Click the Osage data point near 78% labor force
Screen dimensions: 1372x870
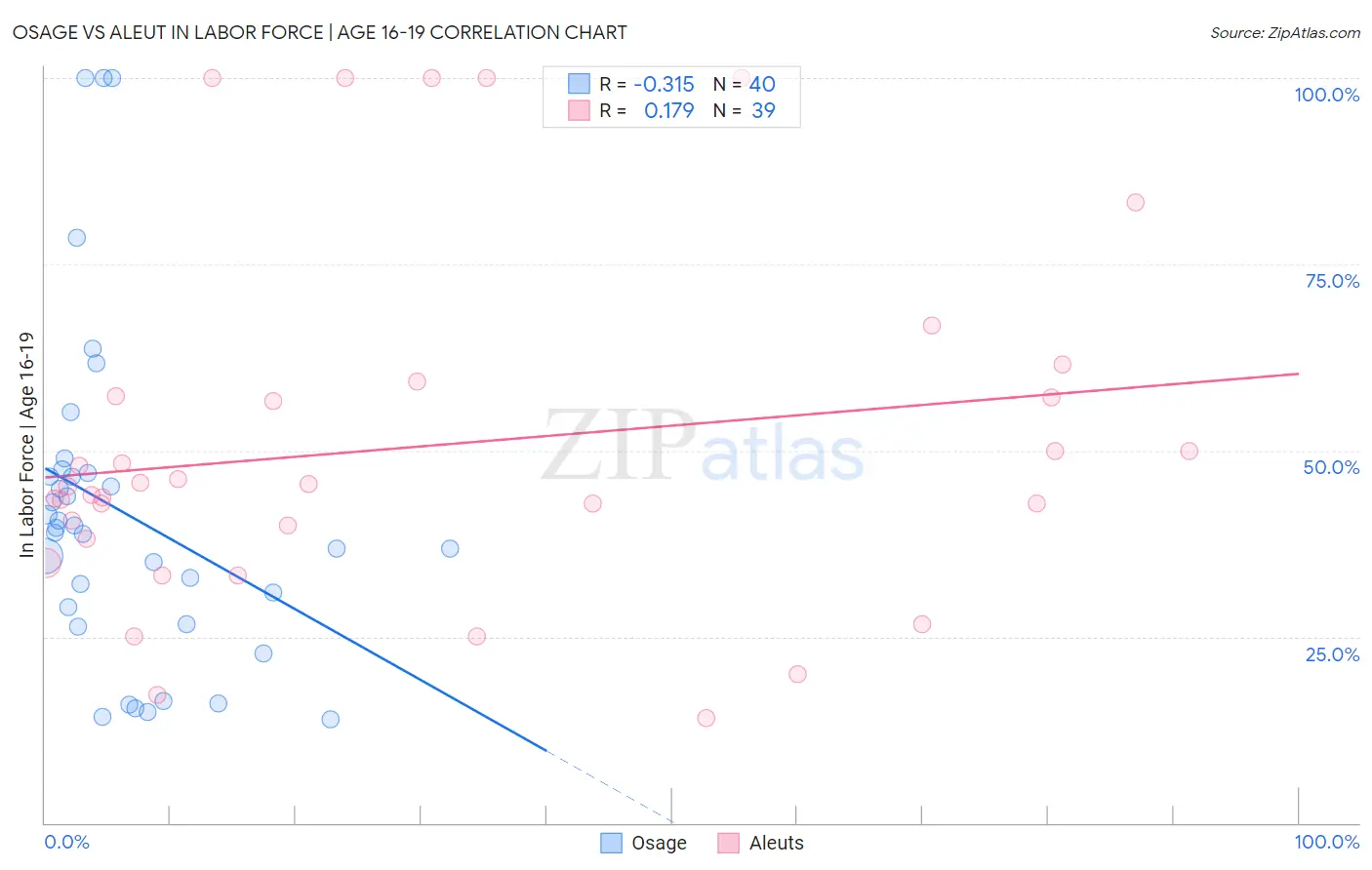pyautogui.click(x=77, y=238)
